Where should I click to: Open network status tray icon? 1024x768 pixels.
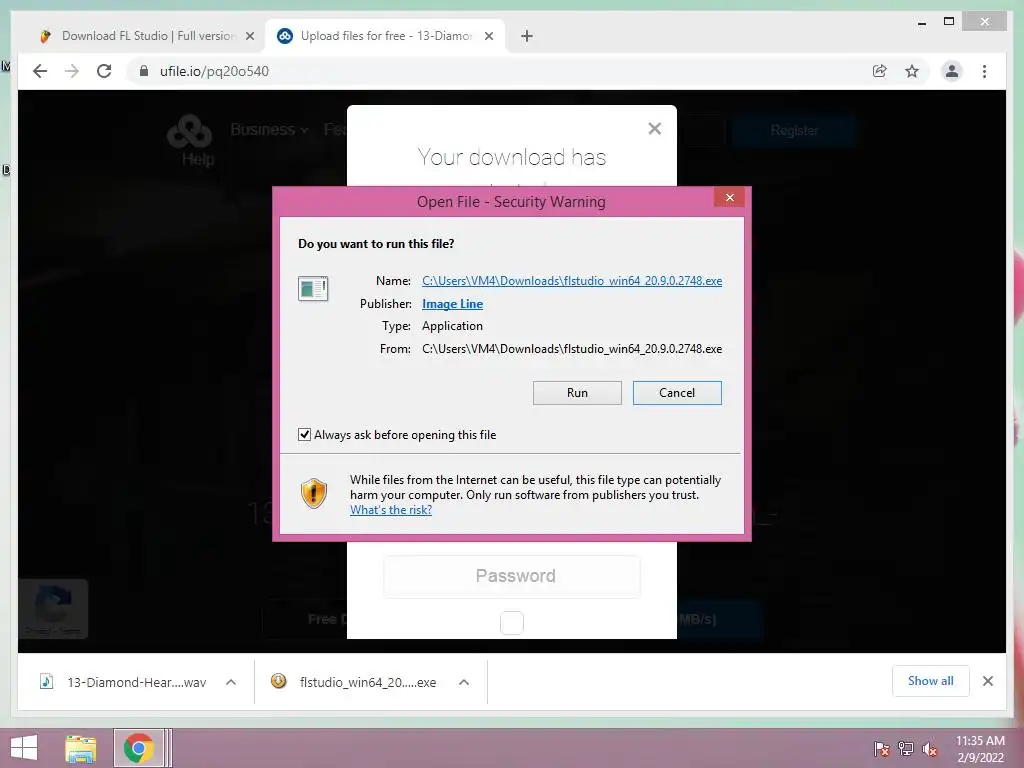(906, 749)
